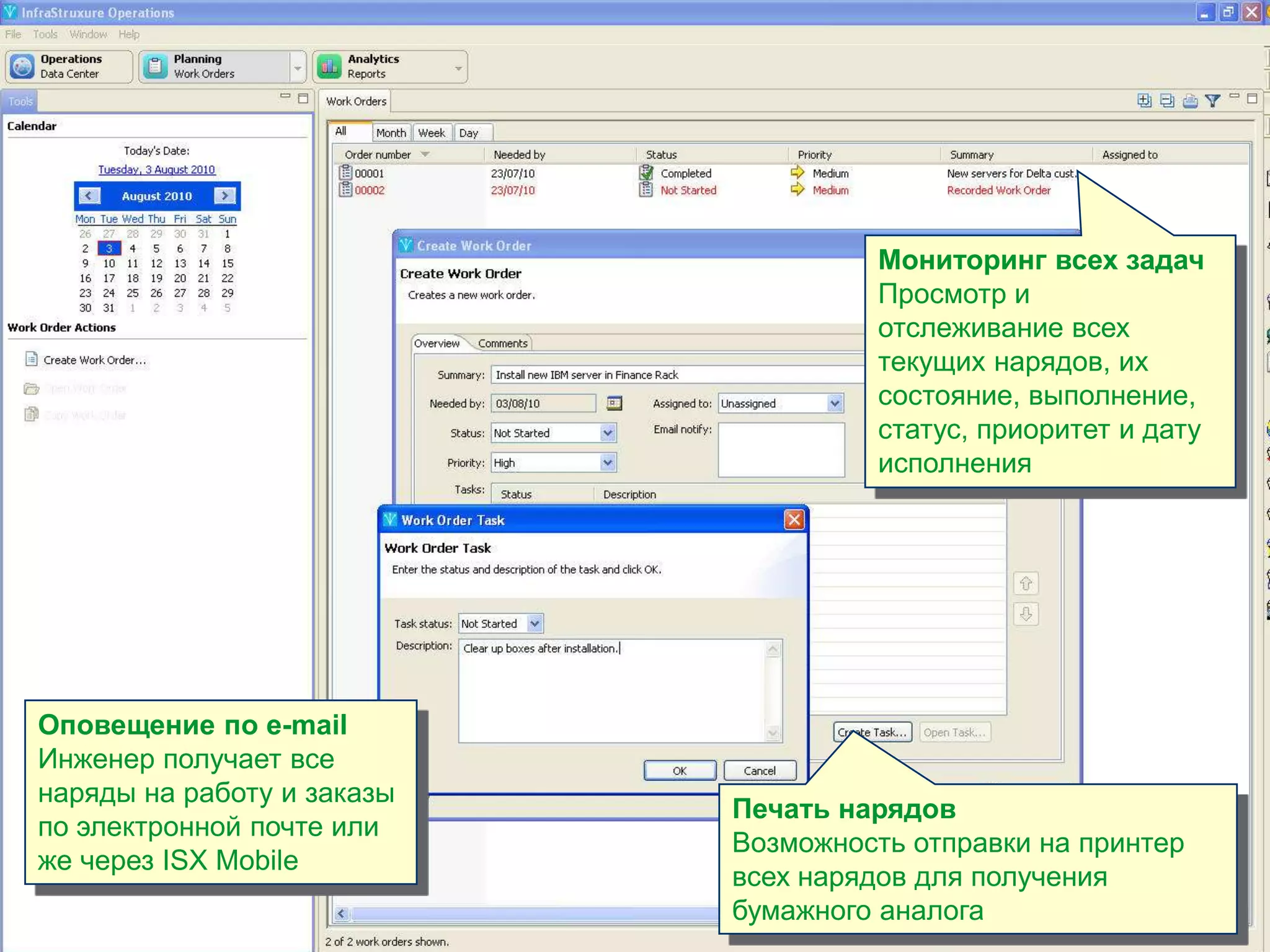The width and height of the screenshot is (1270, 952).
Task: Click OK in Work Order Task dialog
Action: [x=680, y=770]
